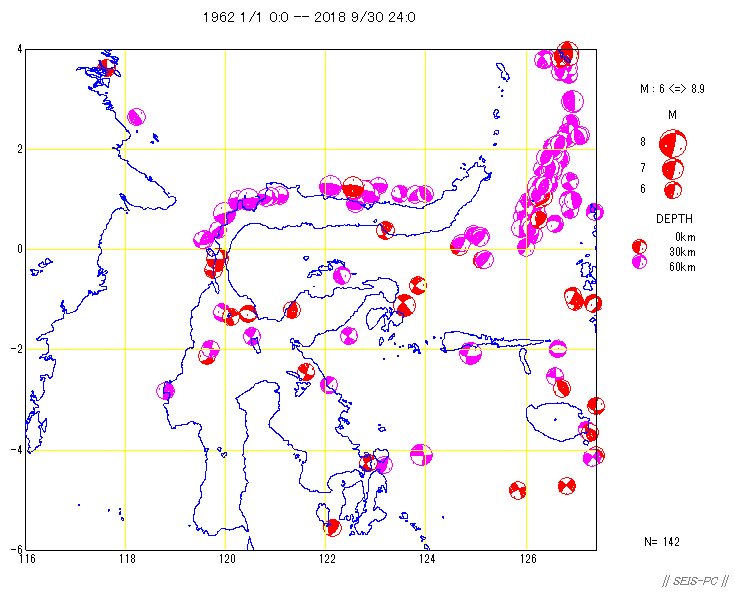Click the red beachball near 126.8E 4.7S
Viewport: 751px width, 593px height.
coord(567,486)
